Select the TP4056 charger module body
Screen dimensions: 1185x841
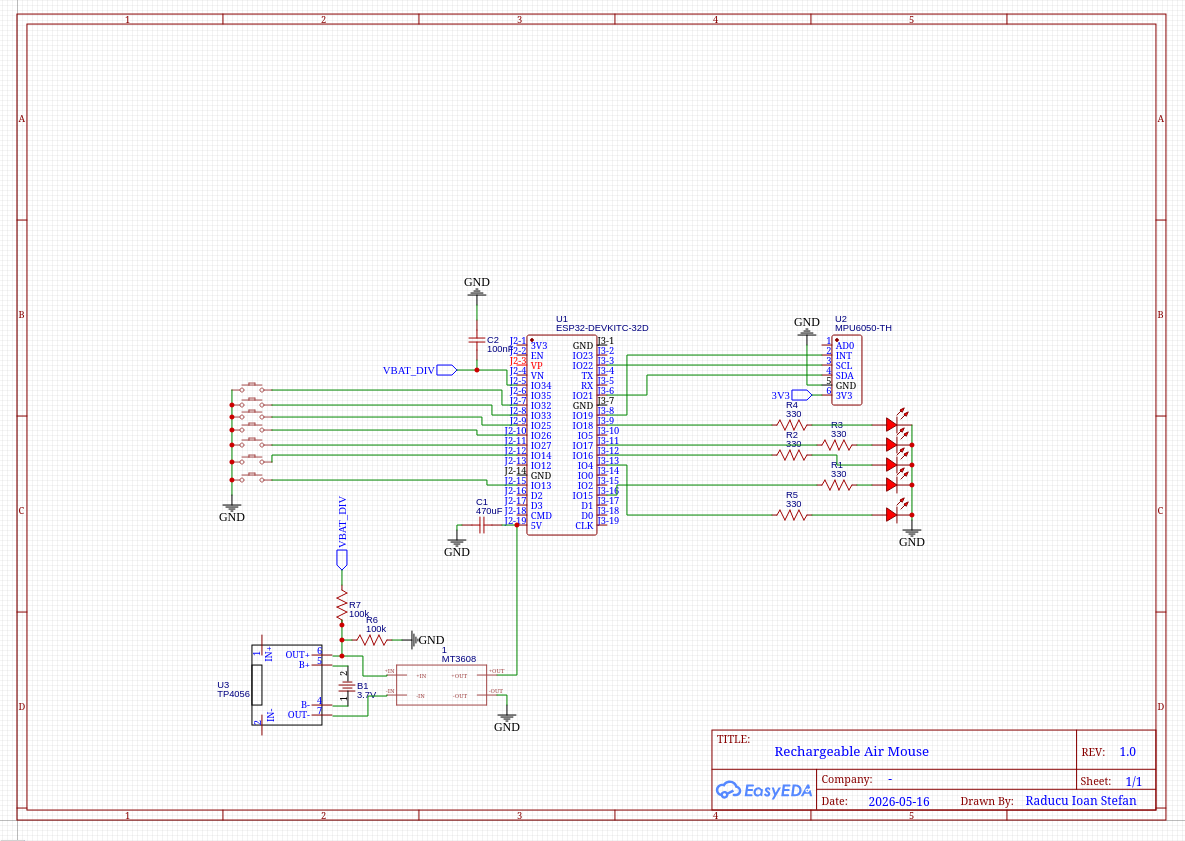pos(287,685)
